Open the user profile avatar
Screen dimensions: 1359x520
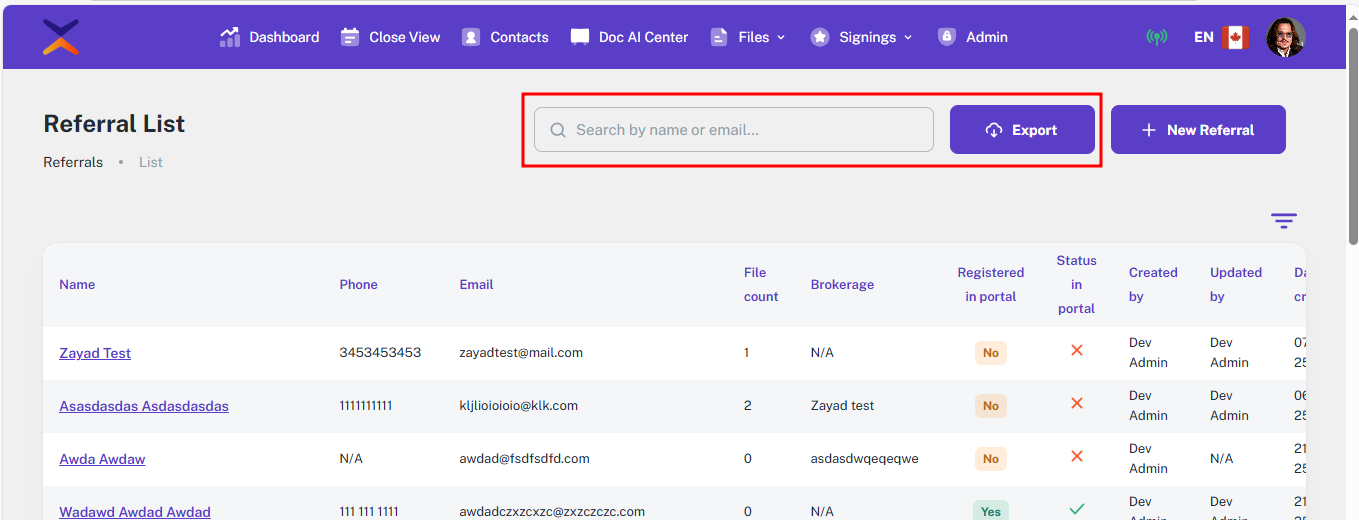tap(1285, 37)
